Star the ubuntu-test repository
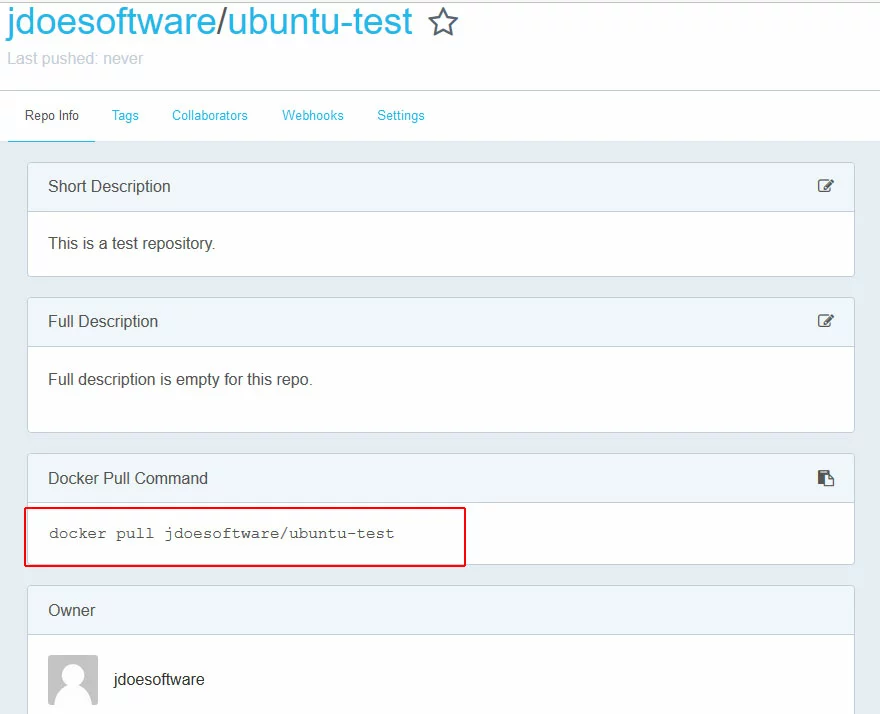This screenshot has height=714, width=880. (443, 22)
